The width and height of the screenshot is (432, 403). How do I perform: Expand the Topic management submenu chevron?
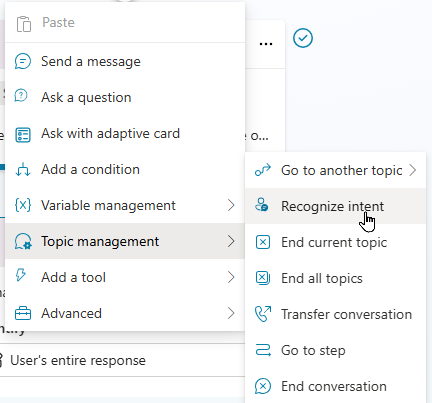pos(231,241)
